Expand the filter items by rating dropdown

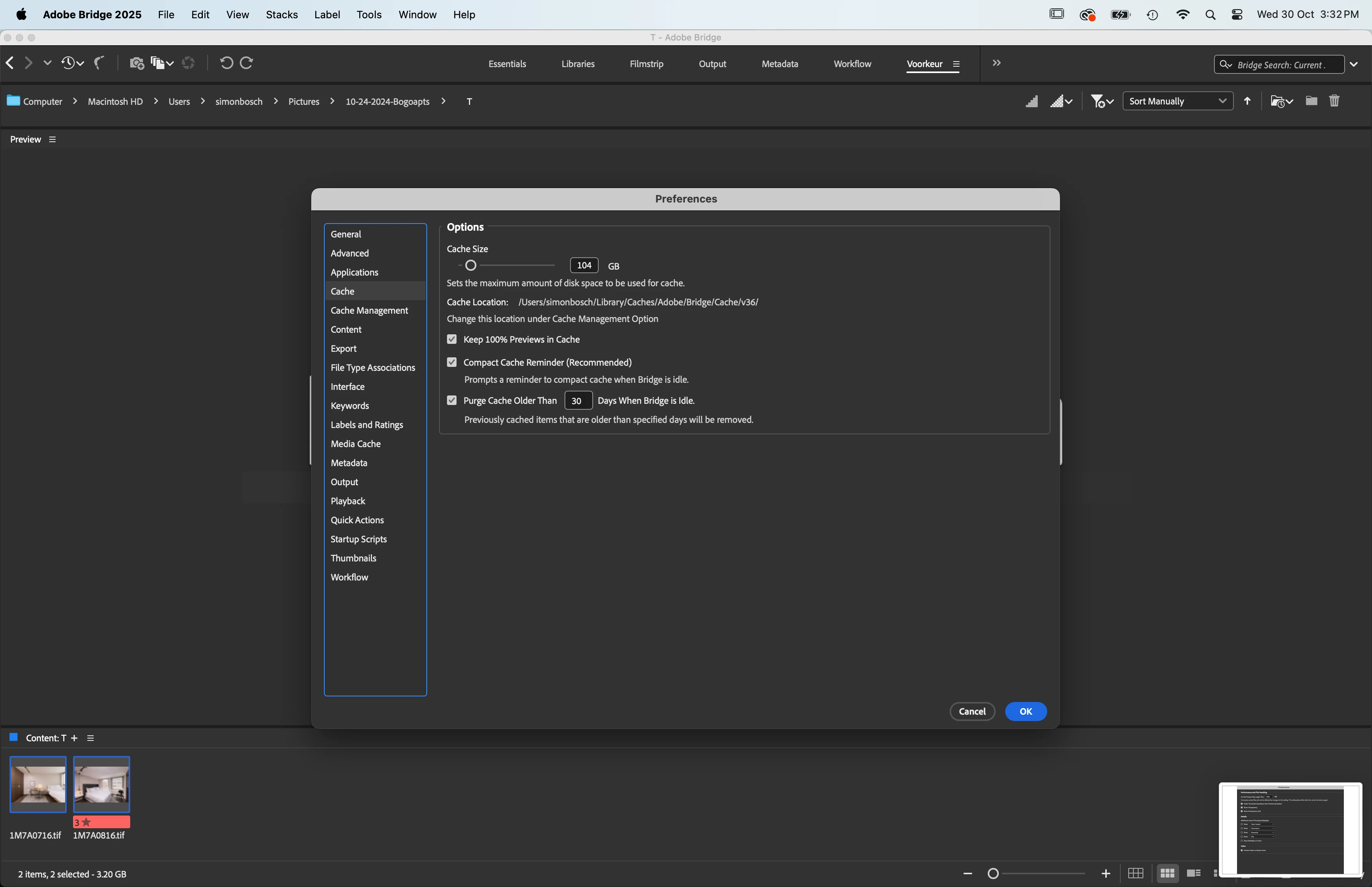tap(1101, 101)
